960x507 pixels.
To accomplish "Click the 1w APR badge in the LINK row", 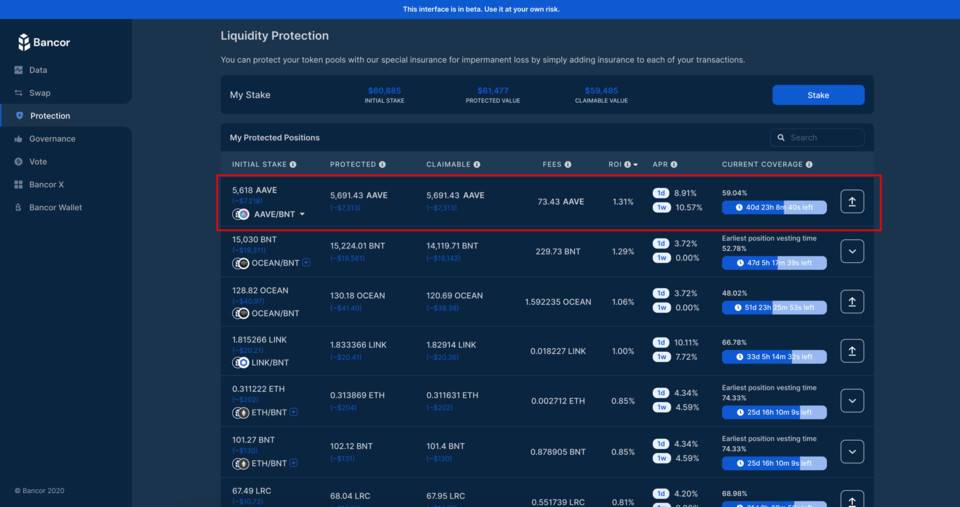I will 661,357.
